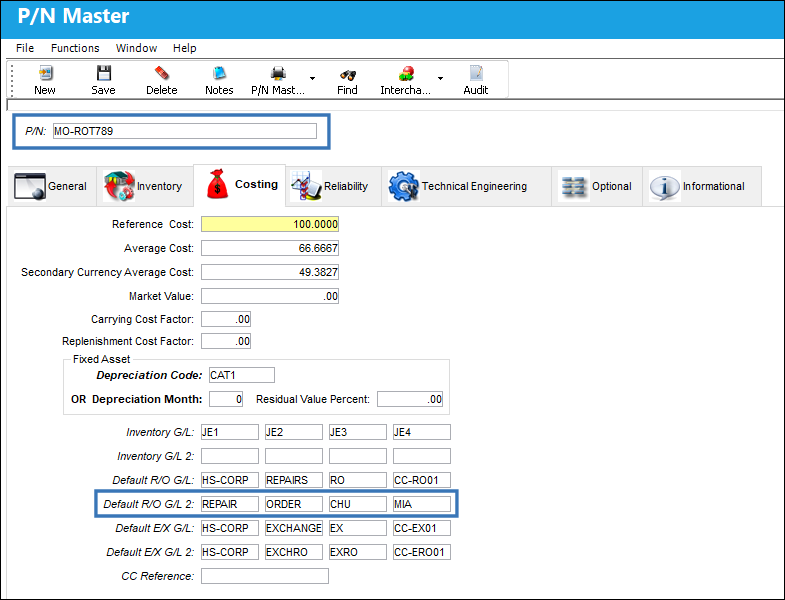
Task: Open the Functions menu
Action: tap(75, 48)
